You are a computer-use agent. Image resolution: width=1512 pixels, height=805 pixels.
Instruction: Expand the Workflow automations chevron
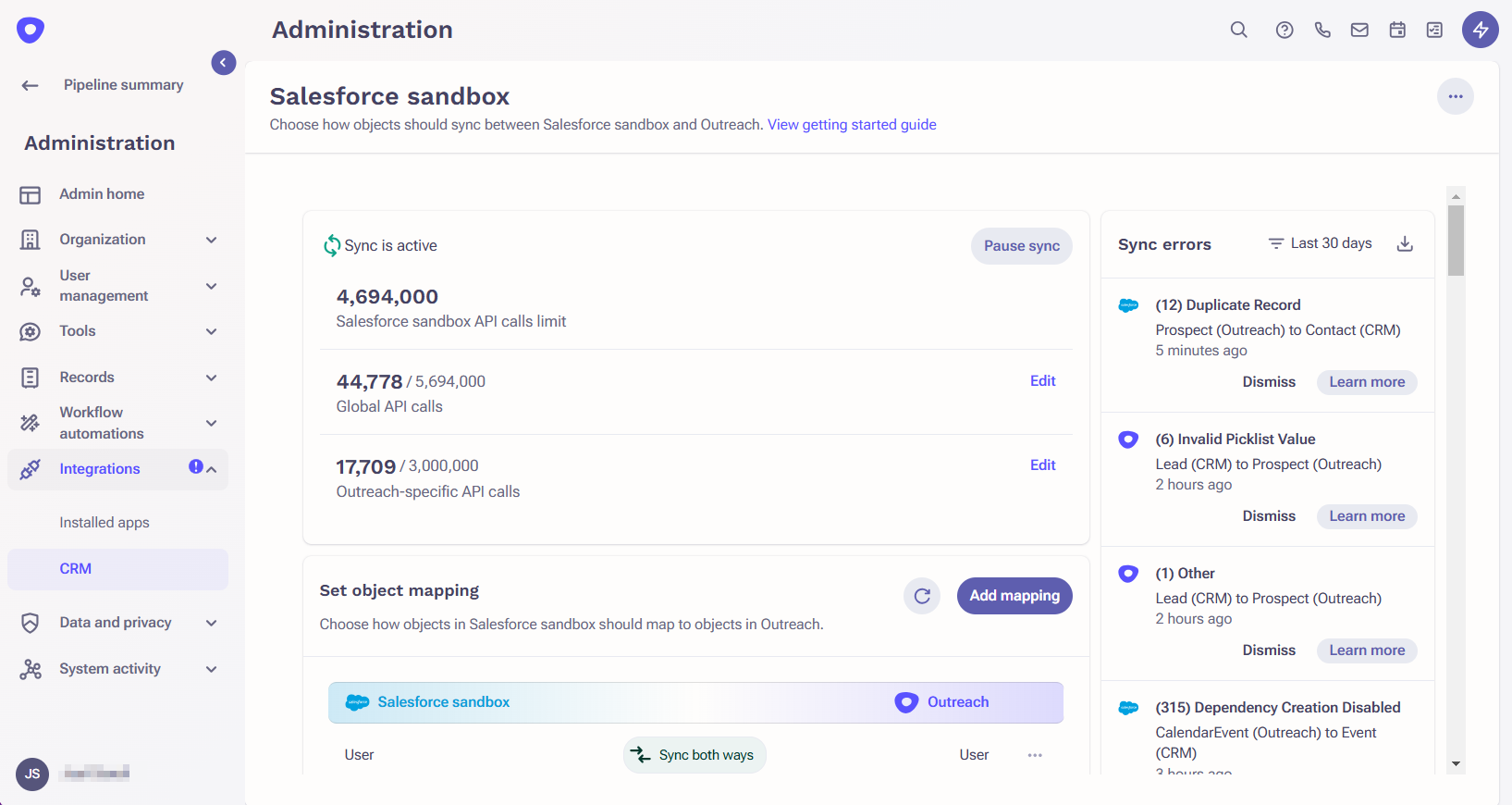[212, 423]
